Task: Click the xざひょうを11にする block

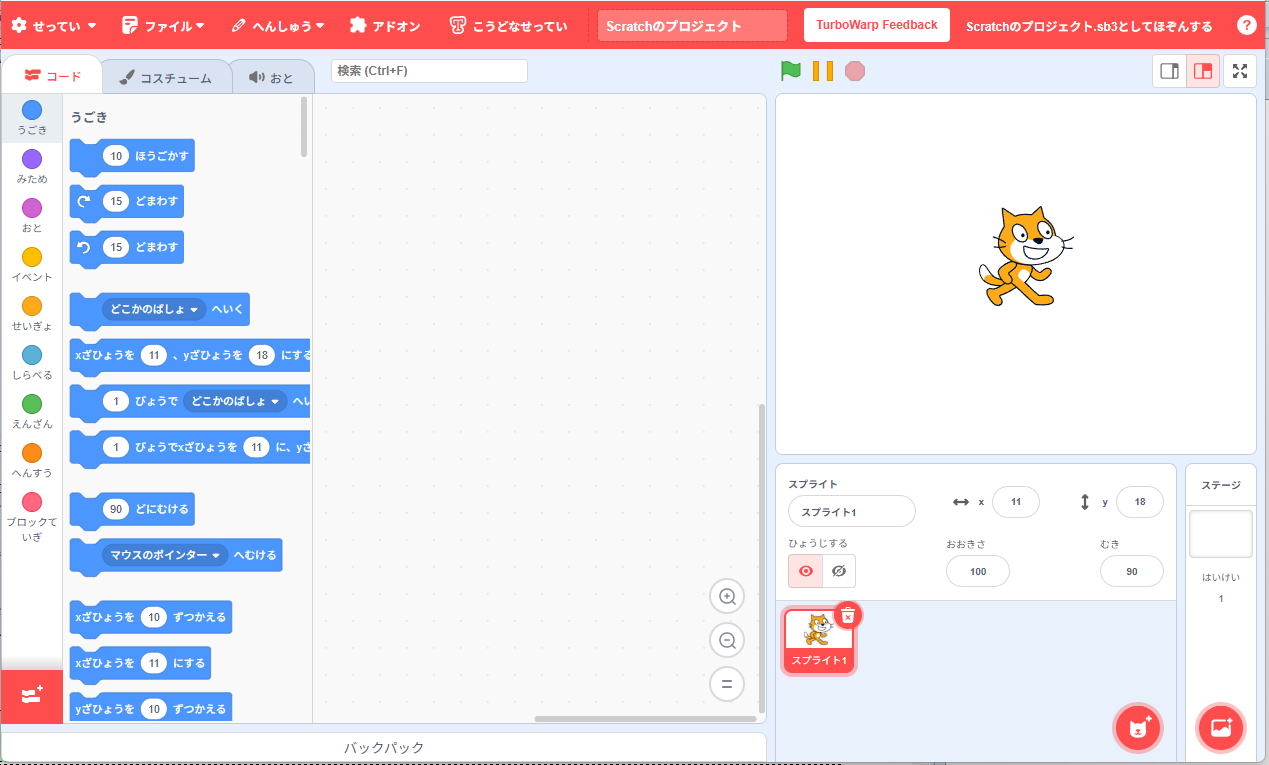Action: click(x=140, y=664)
